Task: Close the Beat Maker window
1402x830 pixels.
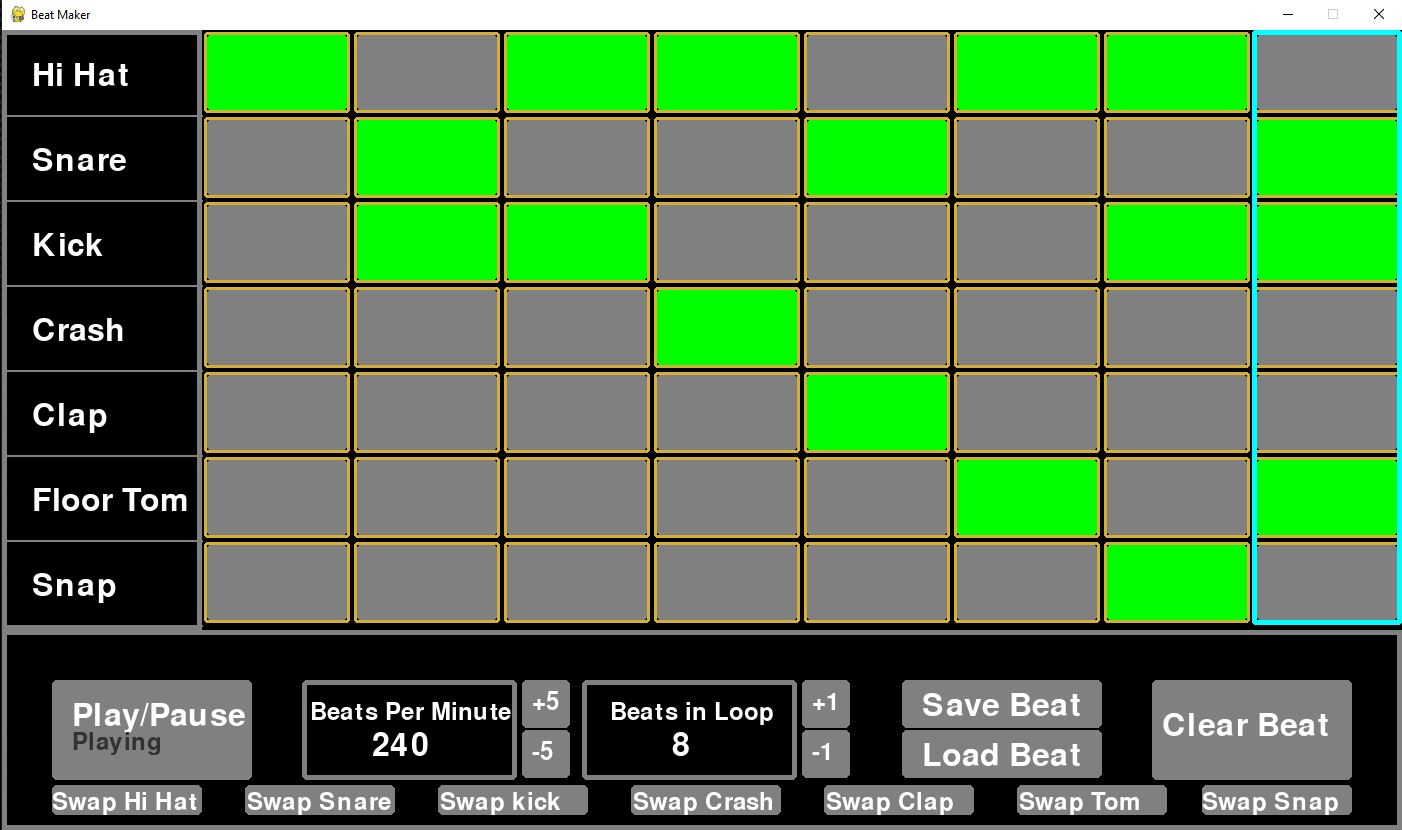Action: (1379, 14)
